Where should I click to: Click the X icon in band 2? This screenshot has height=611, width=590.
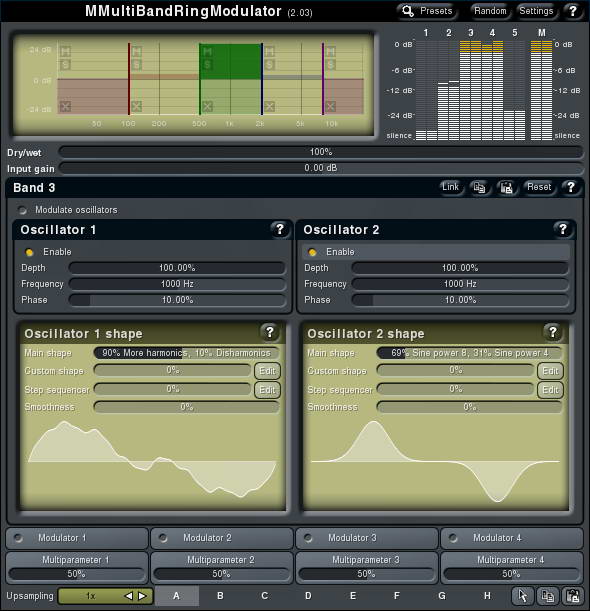coord(136,106)
